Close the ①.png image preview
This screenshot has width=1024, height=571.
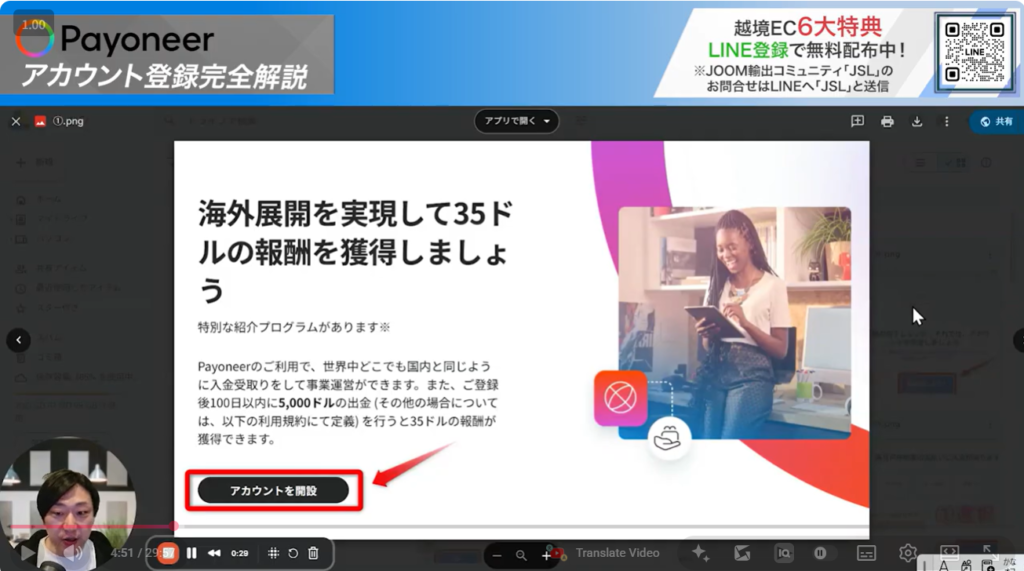(16, 121)
